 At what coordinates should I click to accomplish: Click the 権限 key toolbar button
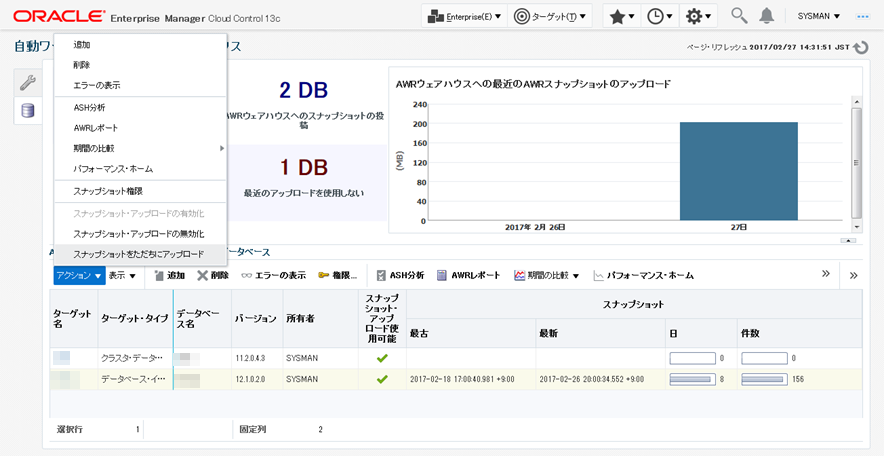pyautogui.click(x=338, y=276)
